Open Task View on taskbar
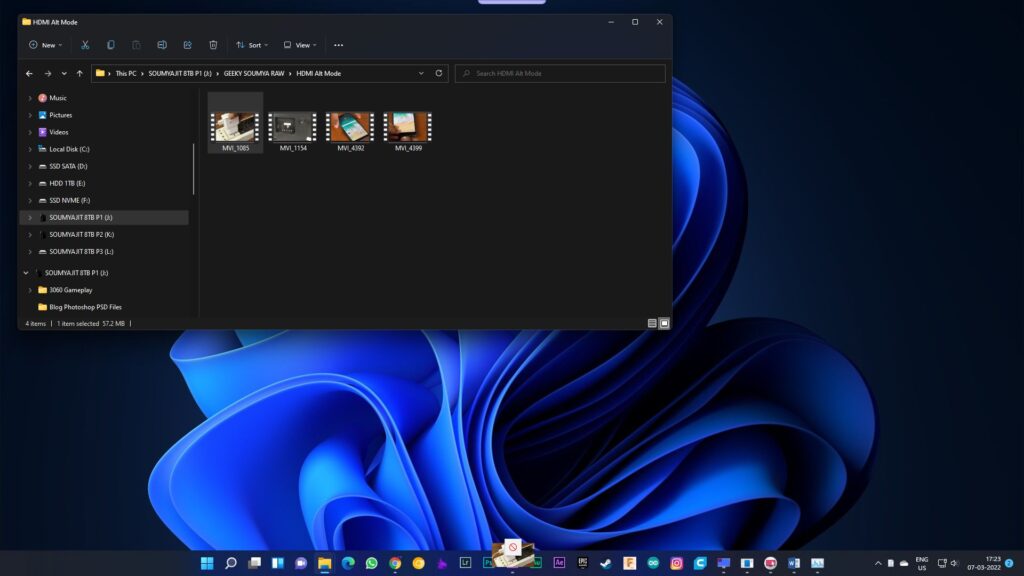Image resolution: width=1024 pixels, height=576 pixels. (x=254, y=563)
